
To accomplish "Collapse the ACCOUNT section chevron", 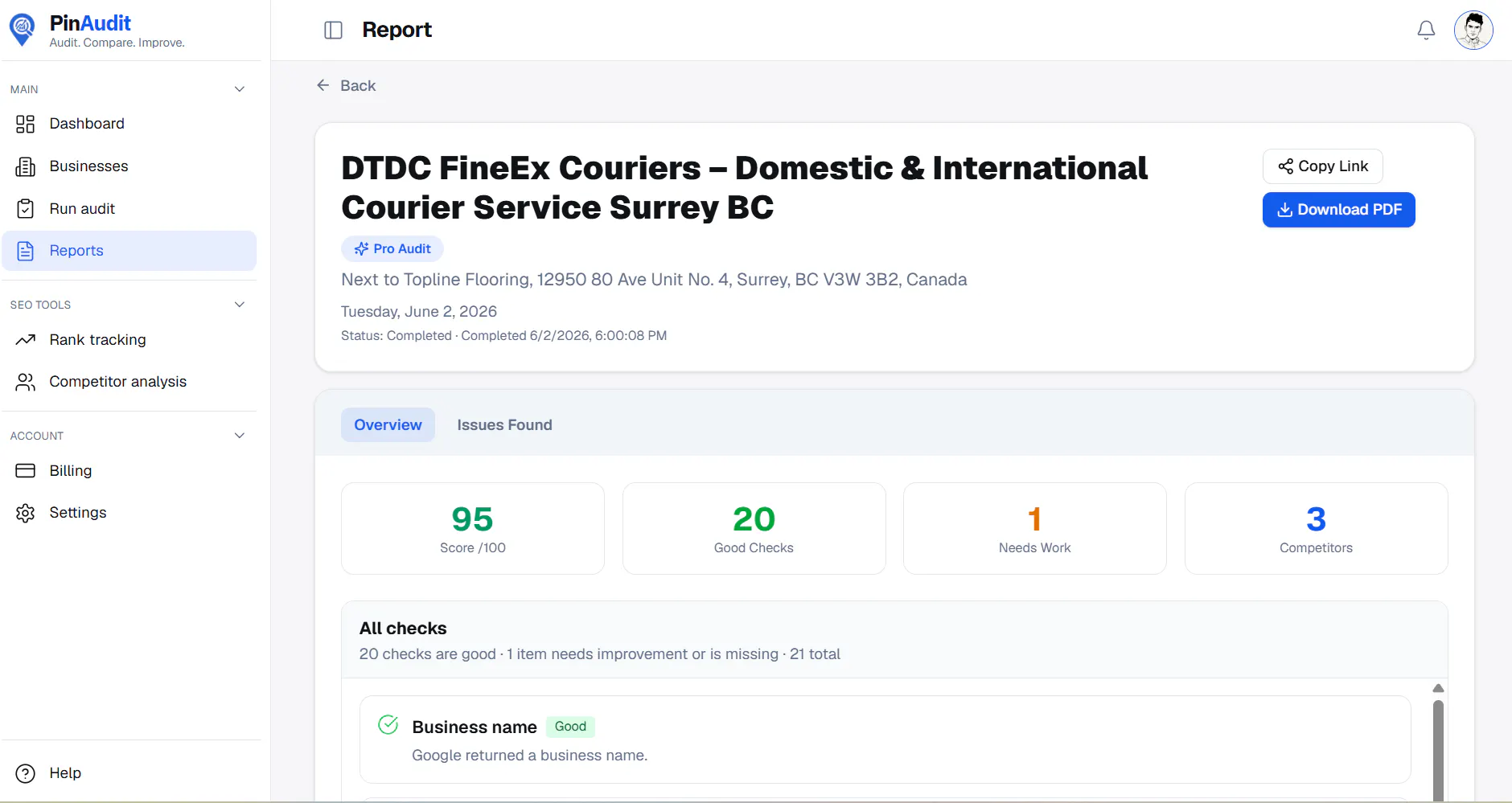I will coord(239,436).
